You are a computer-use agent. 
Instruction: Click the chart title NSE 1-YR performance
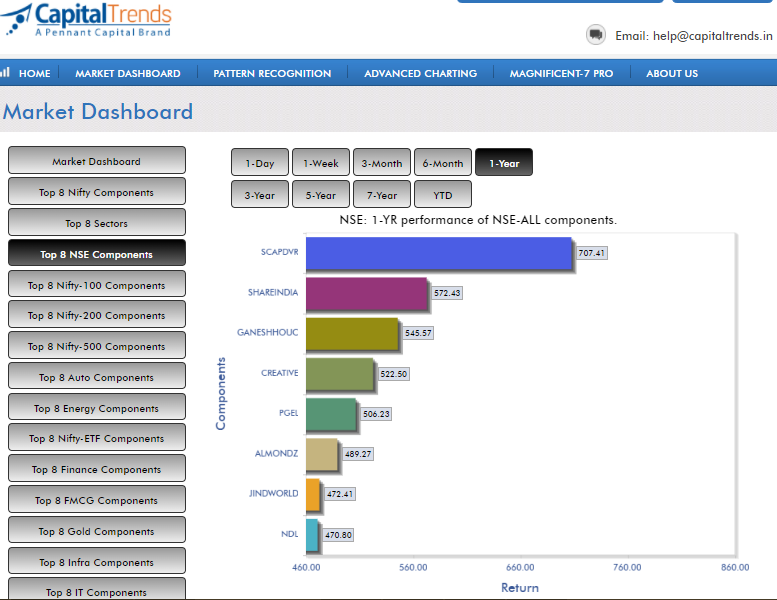478,219
